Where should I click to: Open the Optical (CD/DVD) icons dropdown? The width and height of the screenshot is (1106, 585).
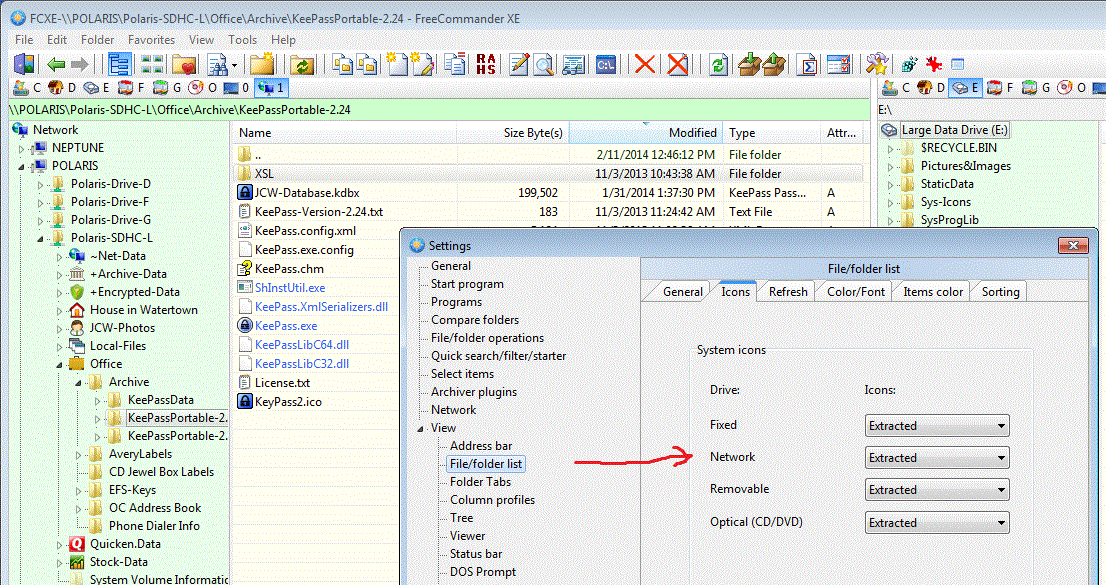[x=936, y=522]
